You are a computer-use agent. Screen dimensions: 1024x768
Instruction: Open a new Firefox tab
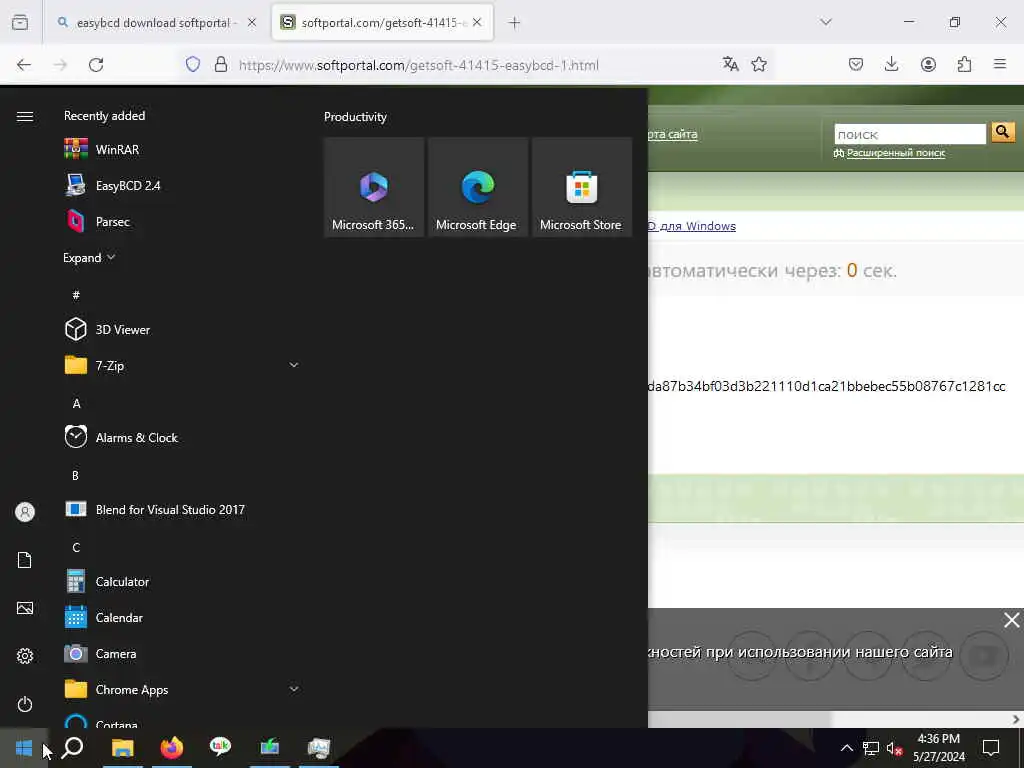[x=514, y=23]
